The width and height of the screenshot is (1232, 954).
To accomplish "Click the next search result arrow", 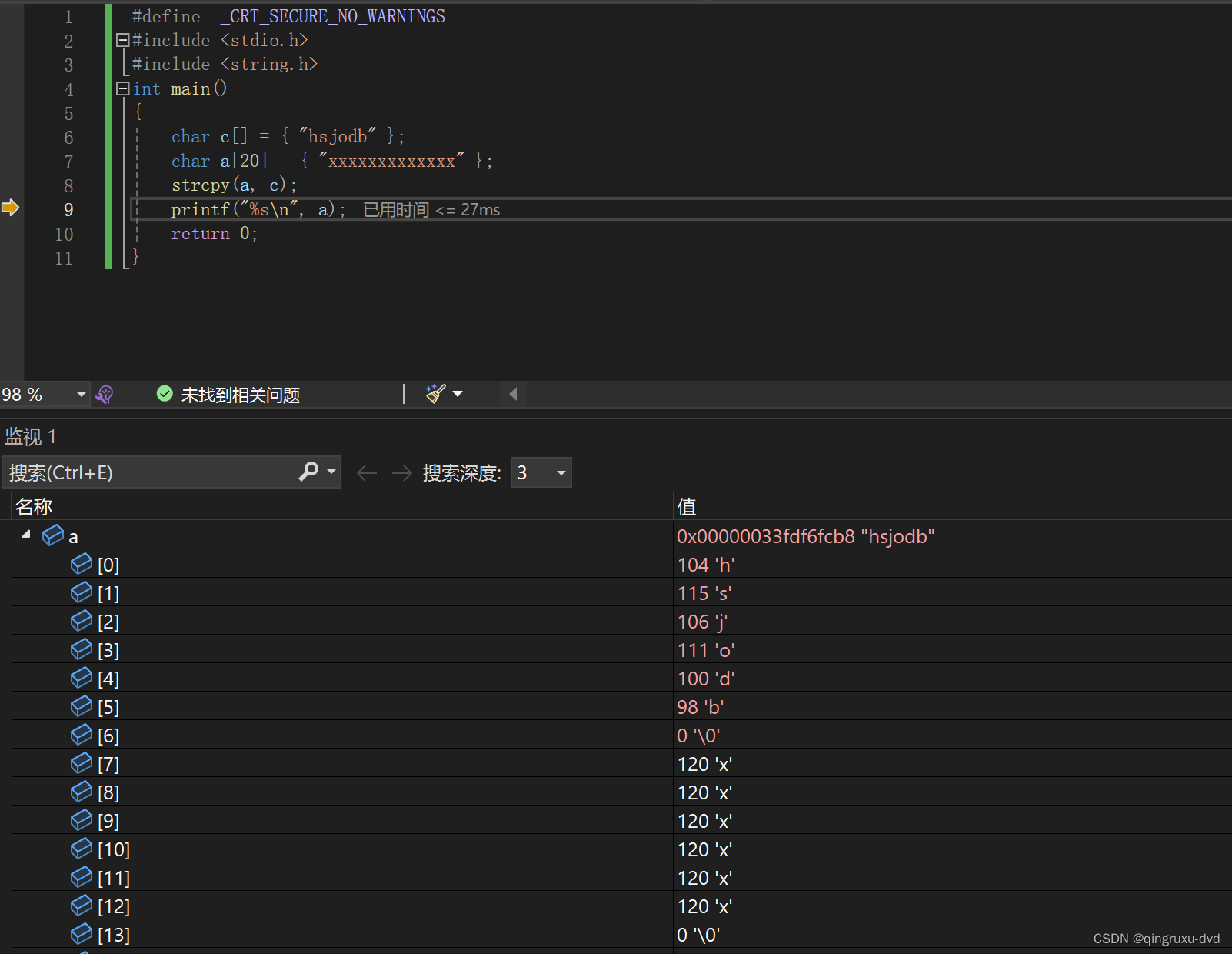I will pyautogui.click(x=402, y=473).
